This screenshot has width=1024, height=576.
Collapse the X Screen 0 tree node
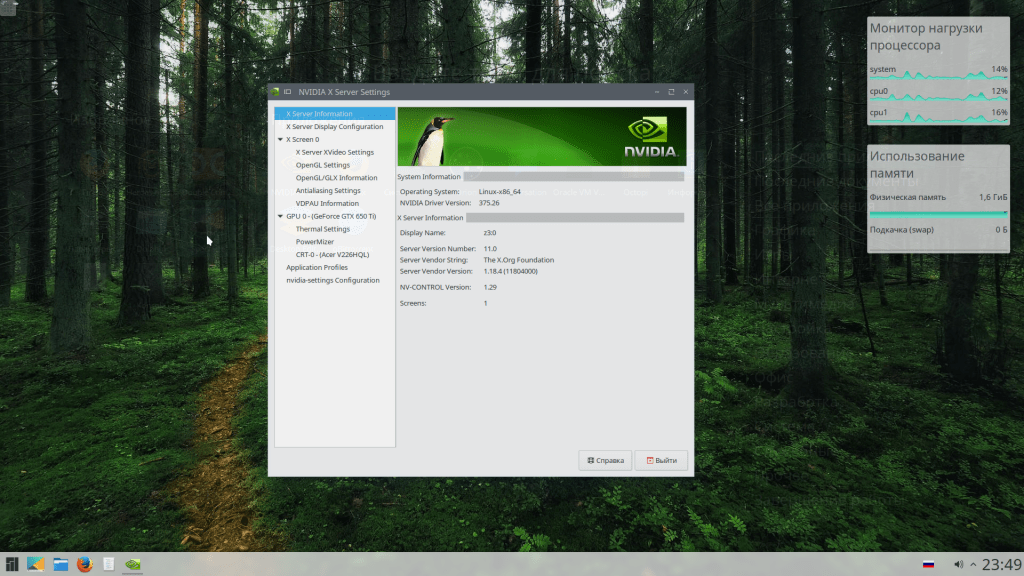click(x=281, y=140)
